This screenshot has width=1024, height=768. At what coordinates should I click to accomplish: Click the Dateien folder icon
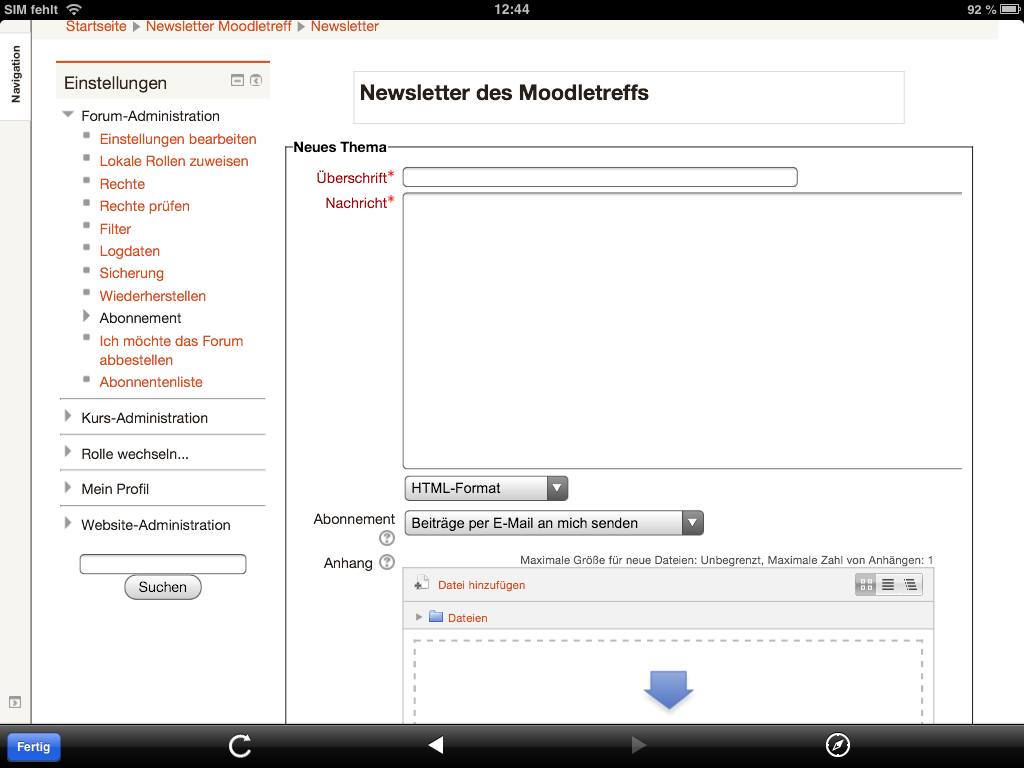436,616
